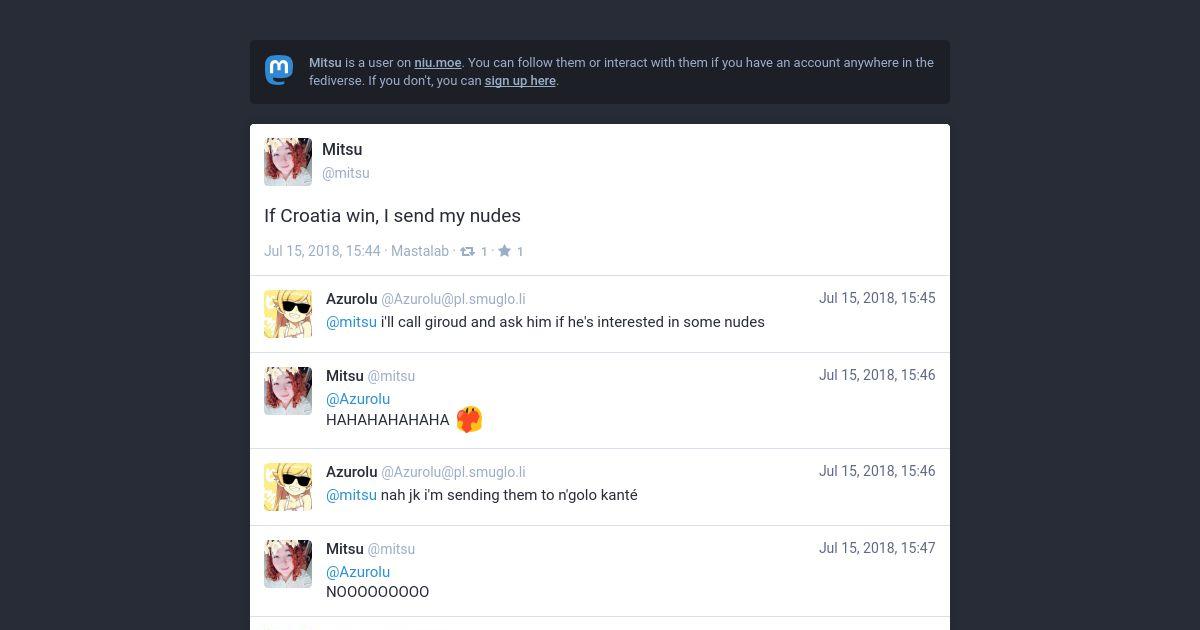Open the Jul 15, 2018, 15:44 post timestamp
The width and height of the screenshot is (1200, 630).
pyautogui.click(x=322, y=251)
